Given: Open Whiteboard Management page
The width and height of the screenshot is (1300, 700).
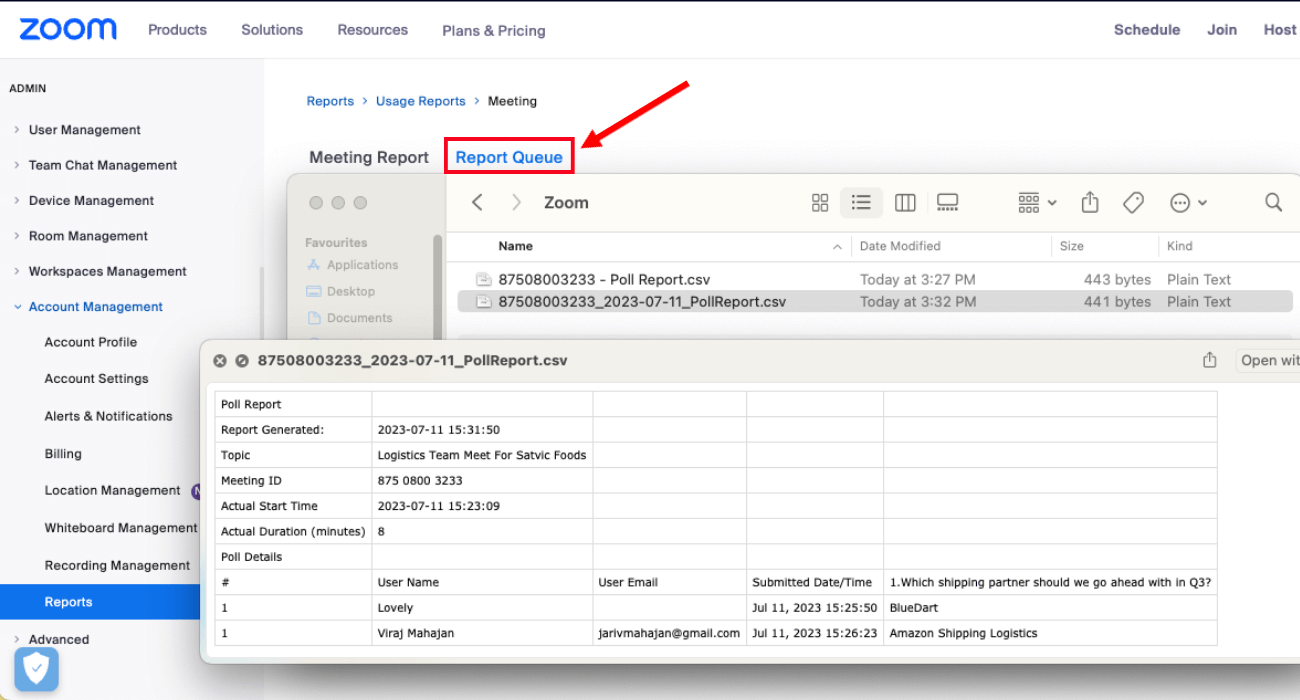Looking at the screenshot, I should [x=121, y=528].
